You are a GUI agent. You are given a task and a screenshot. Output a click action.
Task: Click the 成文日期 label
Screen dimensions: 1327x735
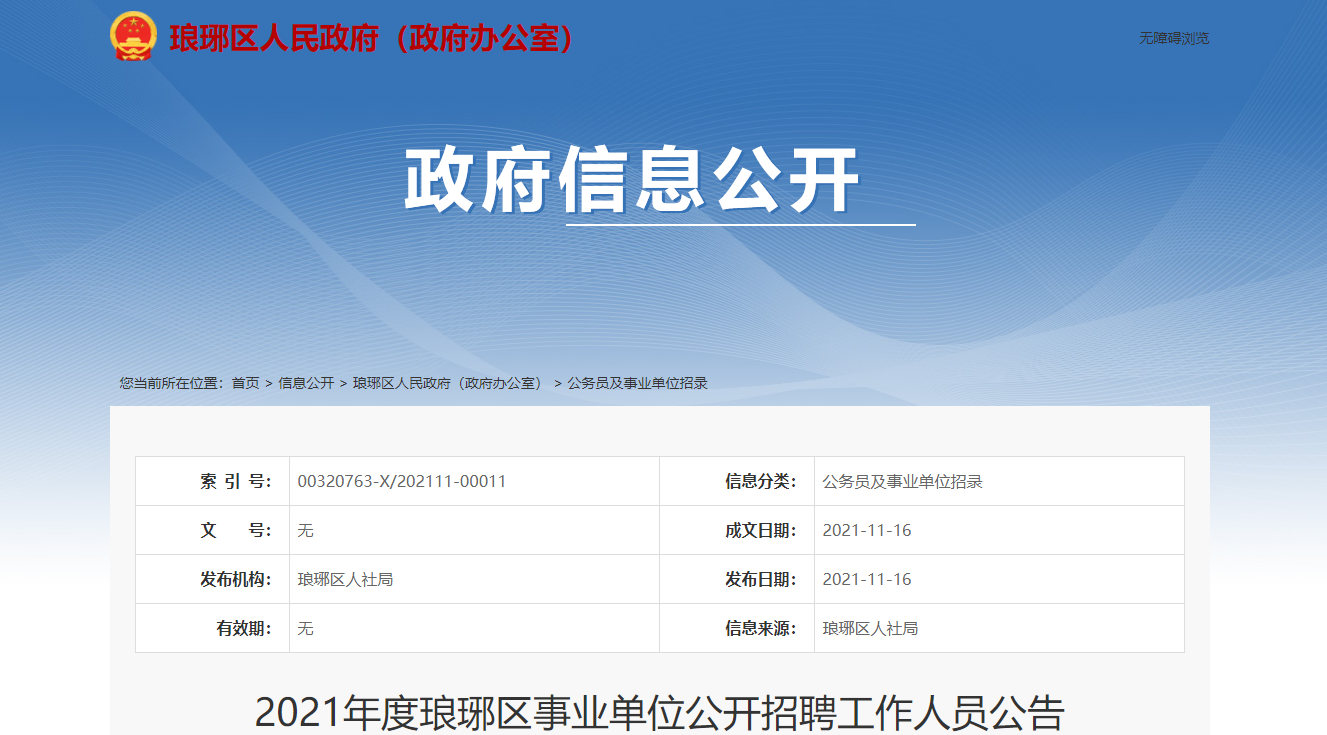click(x=761, y=530)
